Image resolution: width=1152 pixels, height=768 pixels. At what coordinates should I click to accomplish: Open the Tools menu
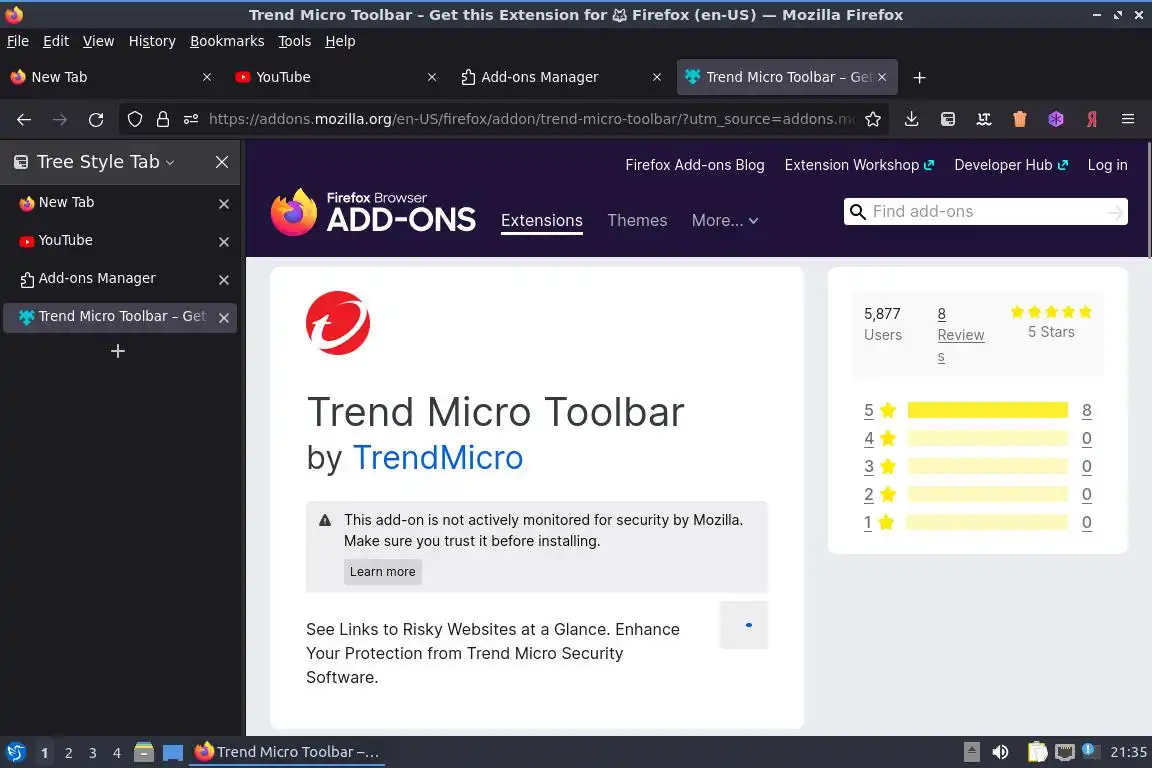point(295,41)
